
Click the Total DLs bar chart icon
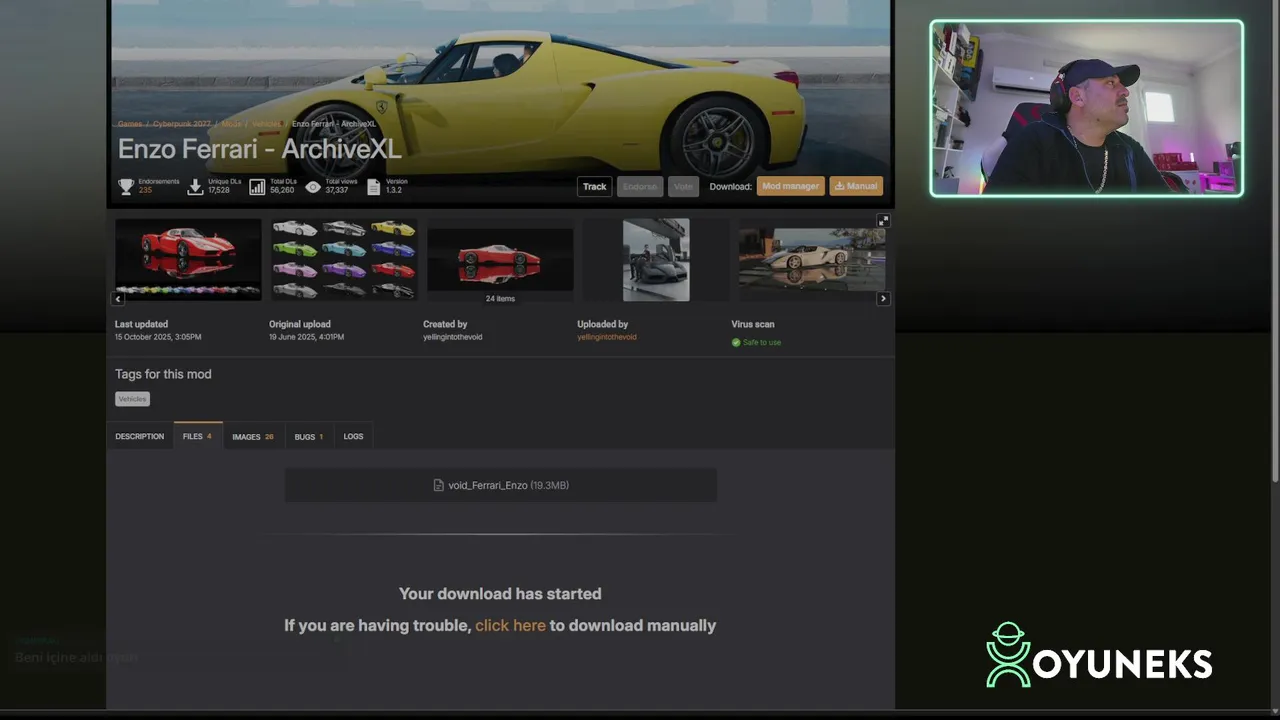pos(257,187)
